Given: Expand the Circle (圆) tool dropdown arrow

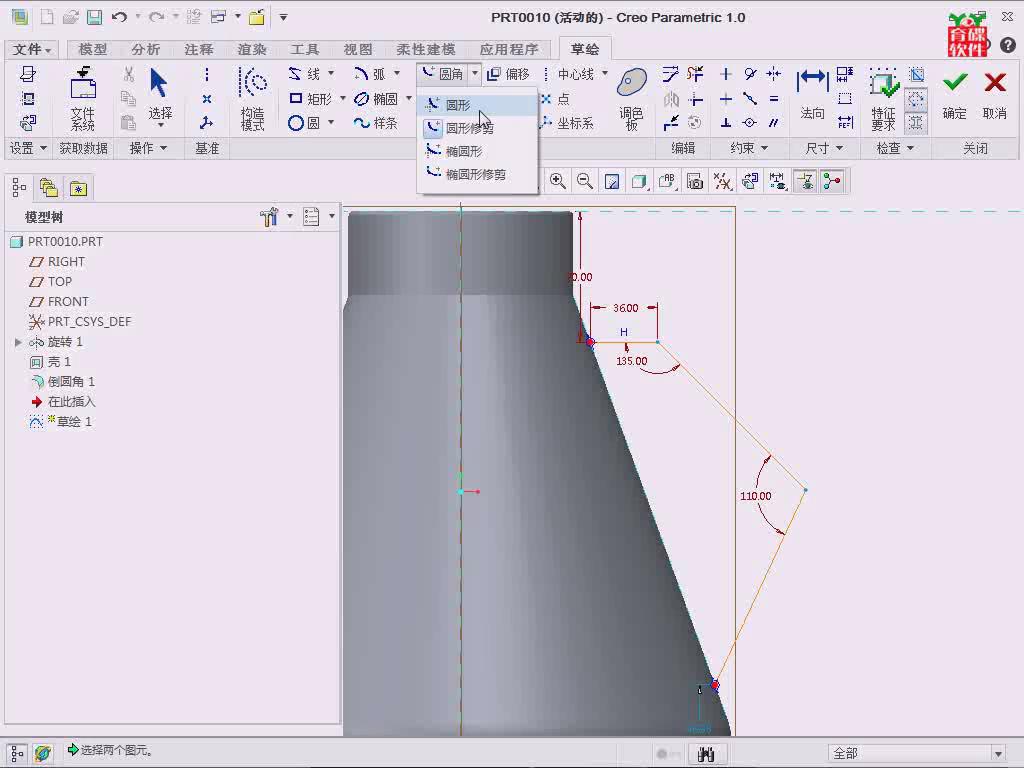Looking at the screenshot, I should pyautogui.click(x=330, y=122).
